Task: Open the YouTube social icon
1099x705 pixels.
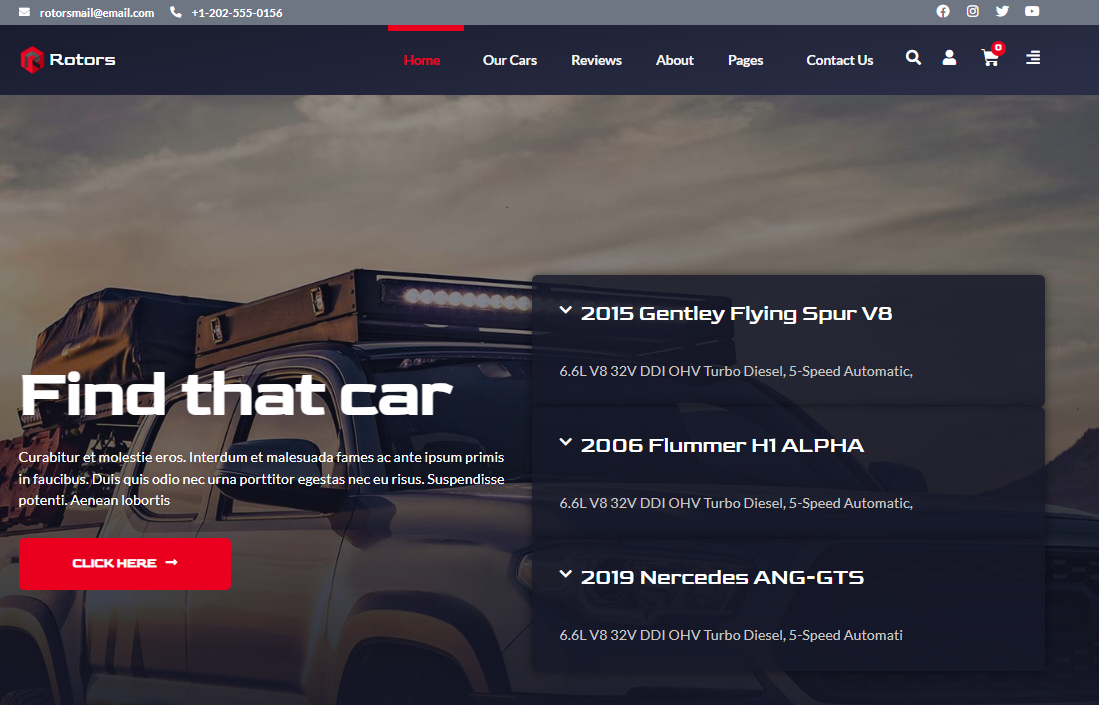Action: click(1032, 12)
